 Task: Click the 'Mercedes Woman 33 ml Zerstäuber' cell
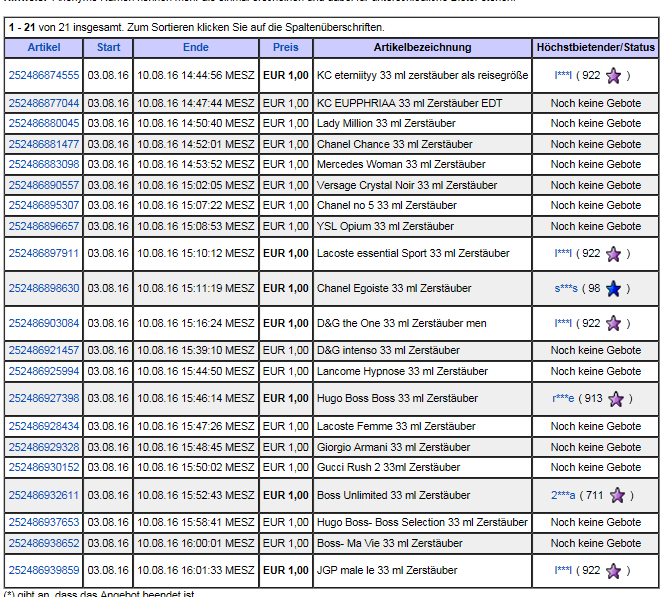pos(422,164)
